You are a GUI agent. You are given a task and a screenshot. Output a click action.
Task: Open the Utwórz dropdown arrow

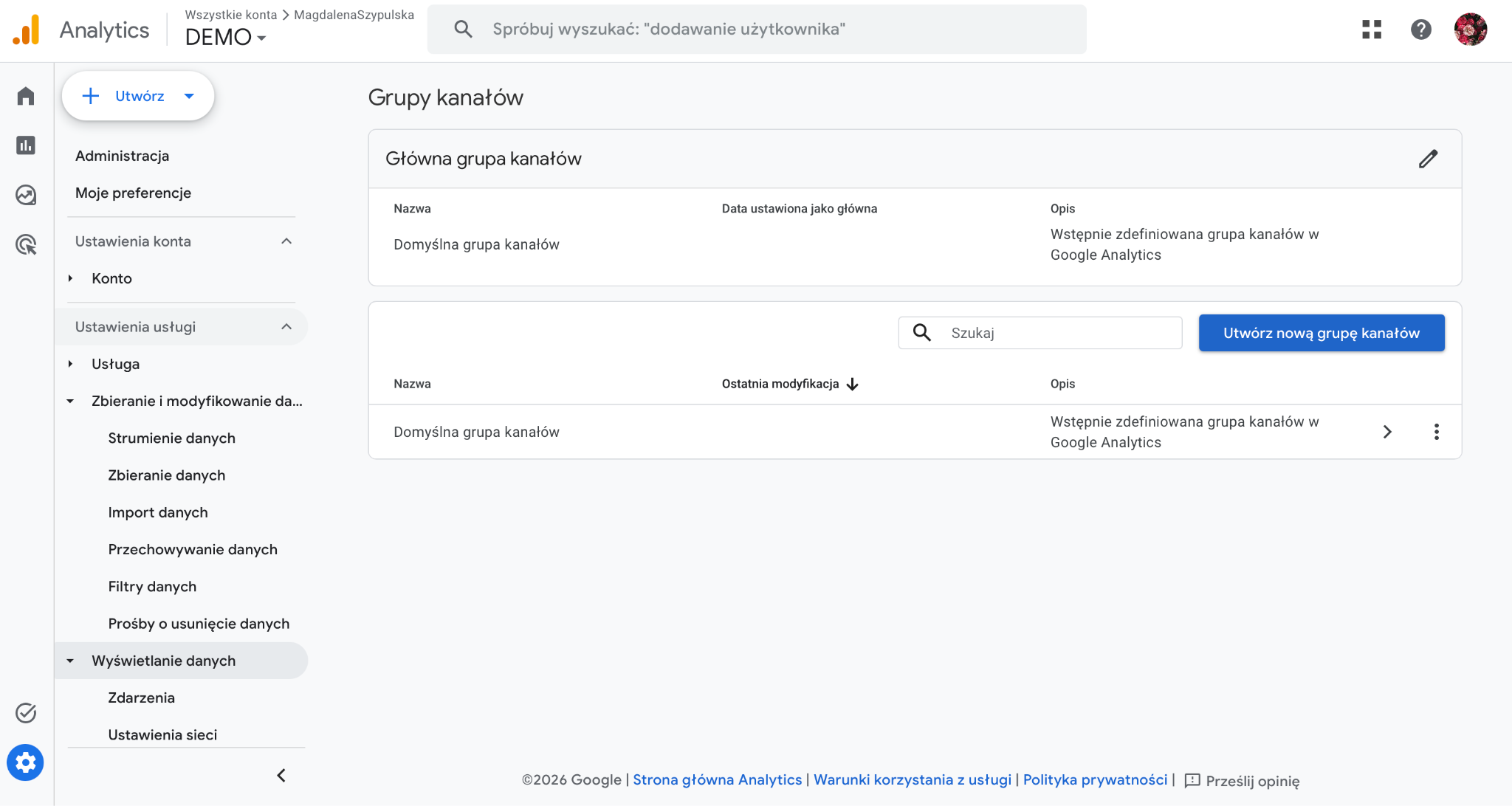point(189,96)
